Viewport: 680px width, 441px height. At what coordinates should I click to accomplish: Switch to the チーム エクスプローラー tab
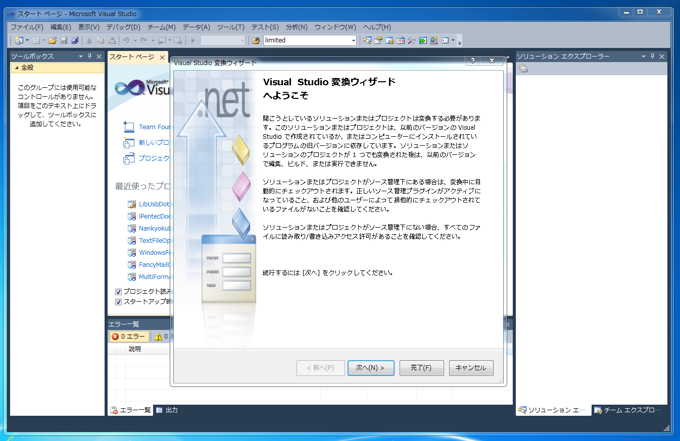(628, 410)
